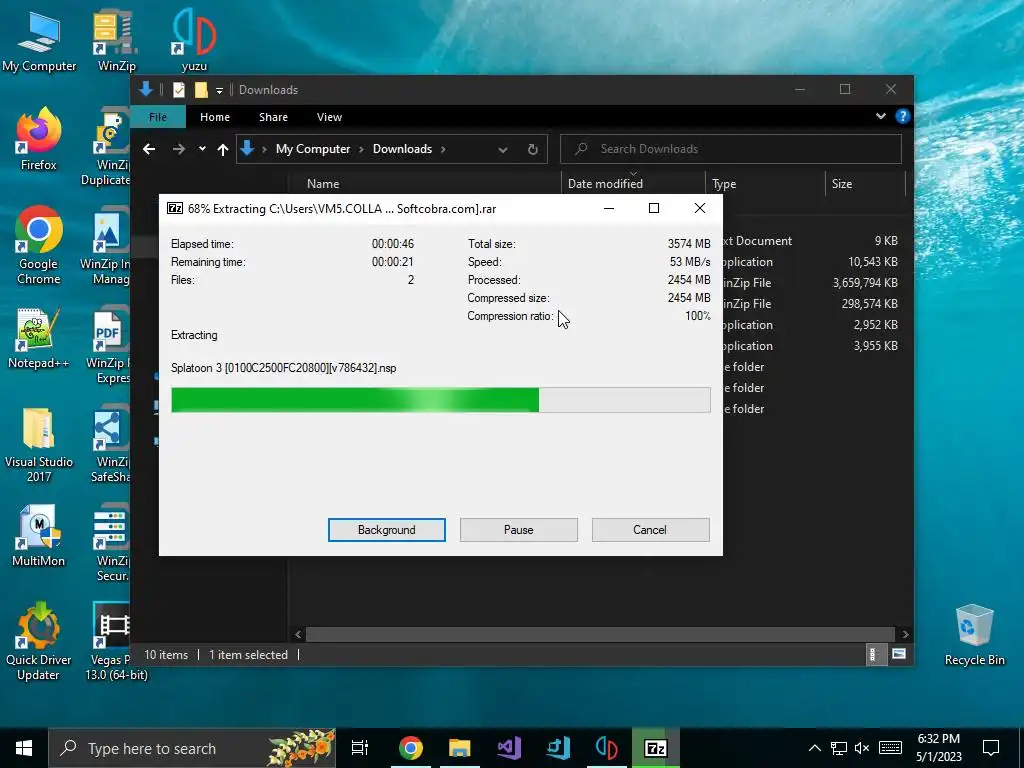Open the taskbar clock and date
The image size is (1024, 768).
coord(938,748)
